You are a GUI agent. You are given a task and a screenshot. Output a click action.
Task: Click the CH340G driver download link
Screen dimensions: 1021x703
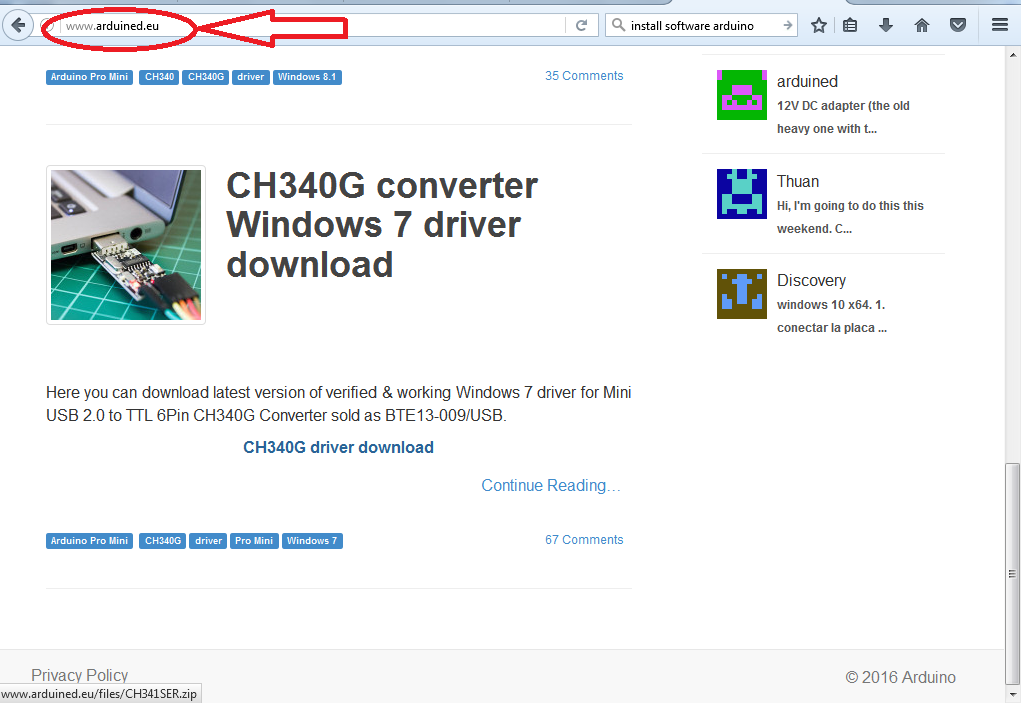[x=338, y=447]
